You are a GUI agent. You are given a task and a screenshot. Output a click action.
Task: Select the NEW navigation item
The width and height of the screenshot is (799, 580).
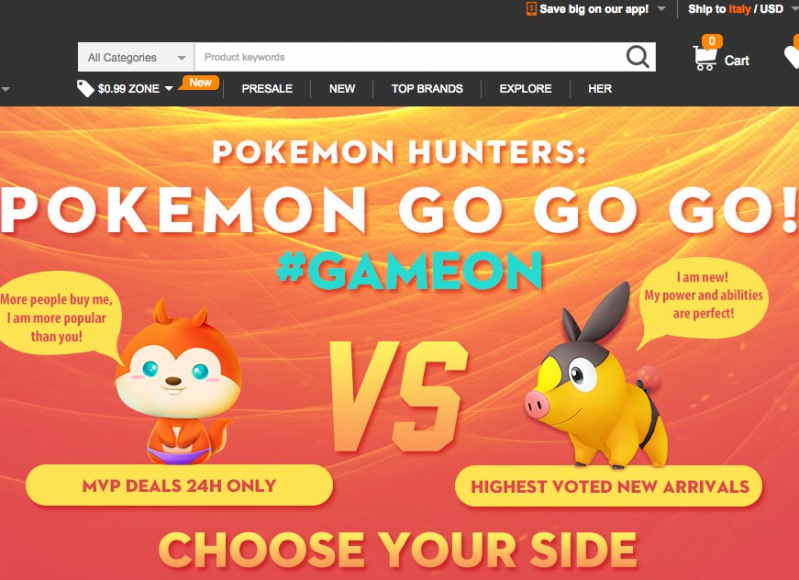click(x=342, y=89)
